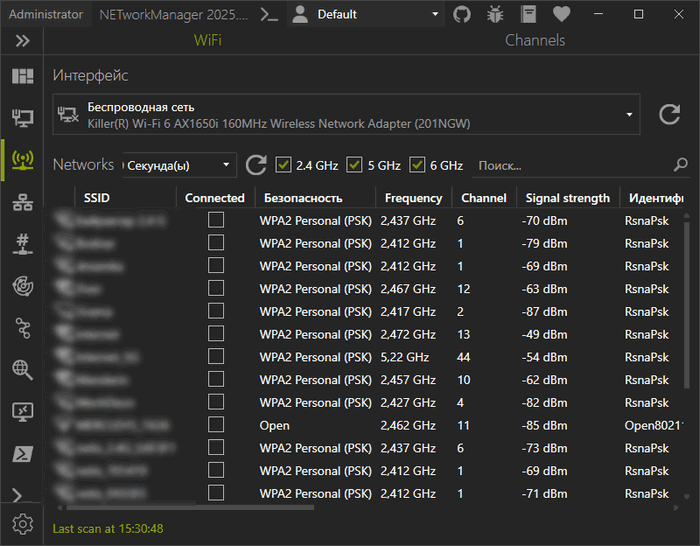The height and width of the screenshot is (546, 700).
Task: Disable the 6 GHz band filter
Action: coord(417,165)
